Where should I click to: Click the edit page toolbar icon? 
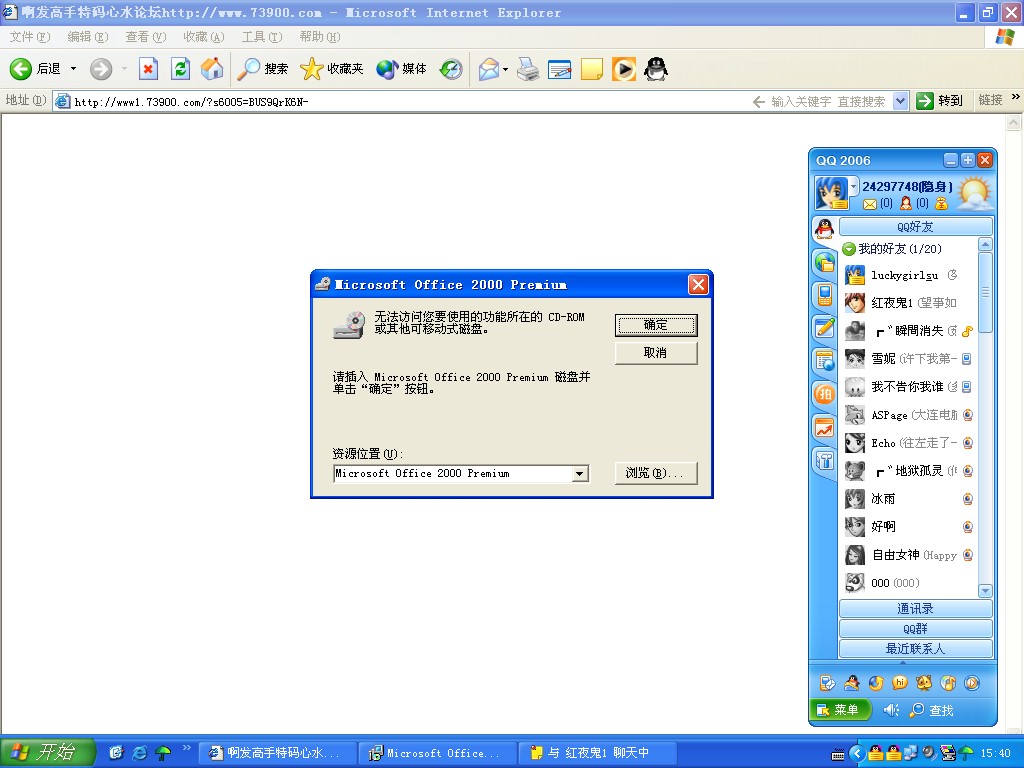pos(560,69)
